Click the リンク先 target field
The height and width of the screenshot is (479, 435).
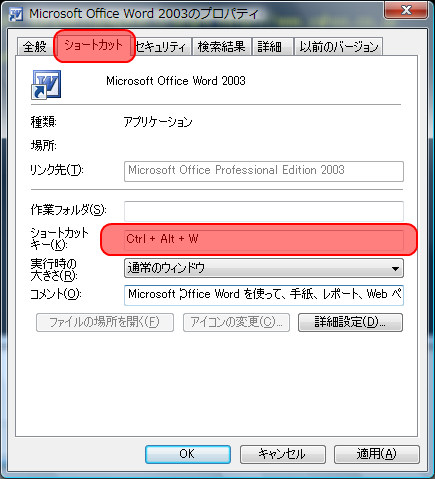[264, 171]
